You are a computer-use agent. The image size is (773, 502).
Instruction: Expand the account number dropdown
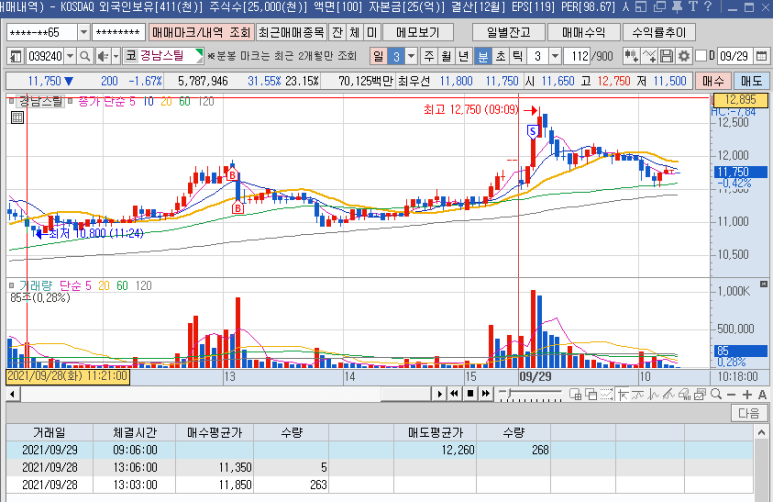[84, 33]
